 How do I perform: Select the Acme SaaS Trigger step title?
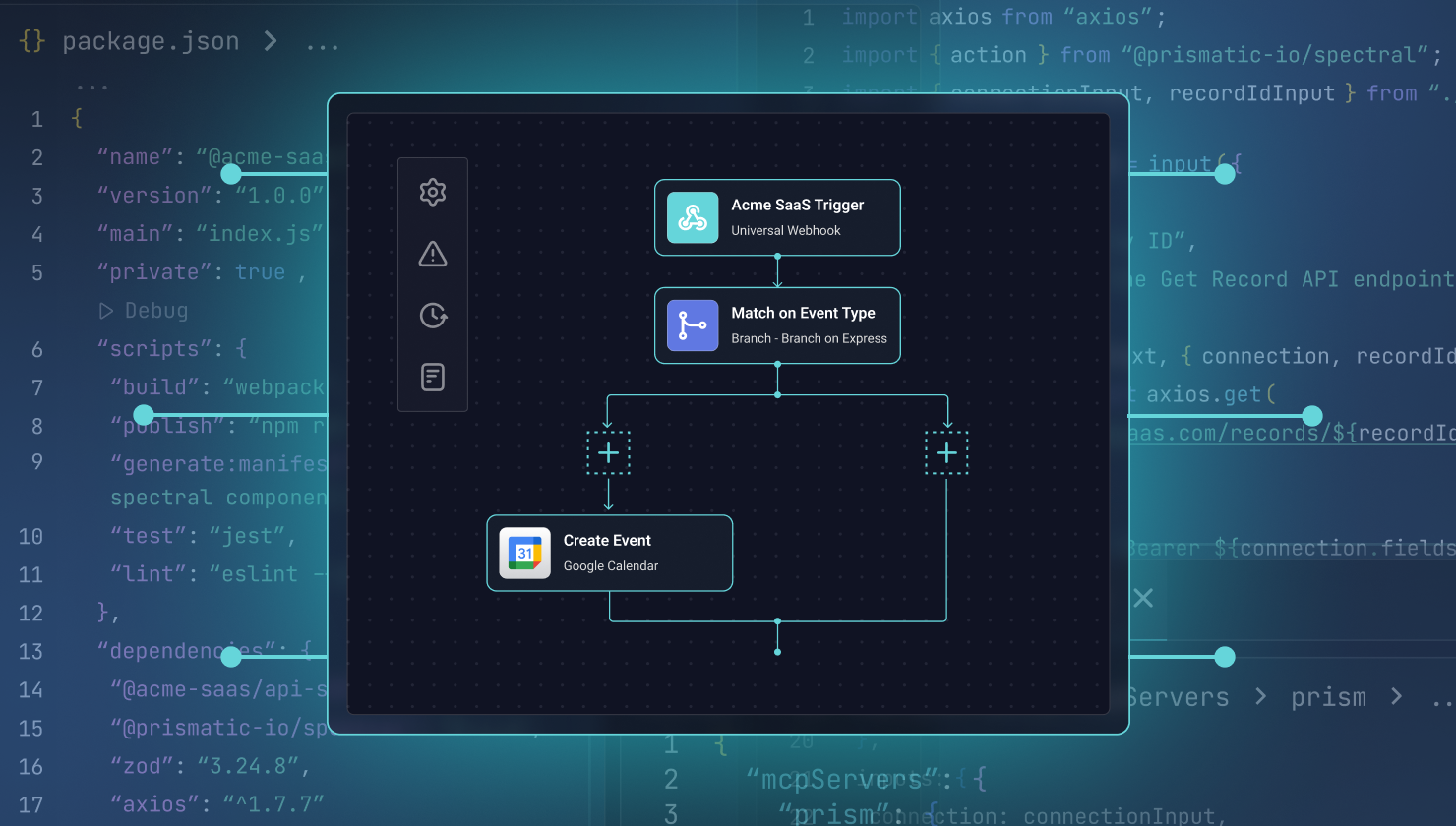tap(797, 205)
